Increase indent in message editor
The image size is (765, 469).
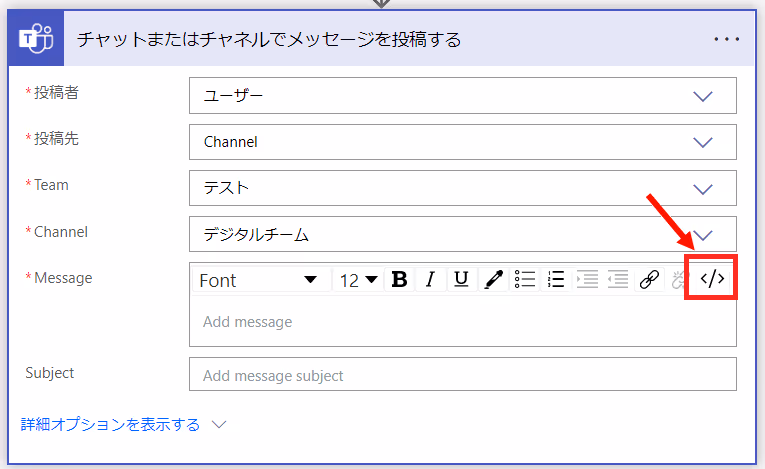(x=587, y=280)
